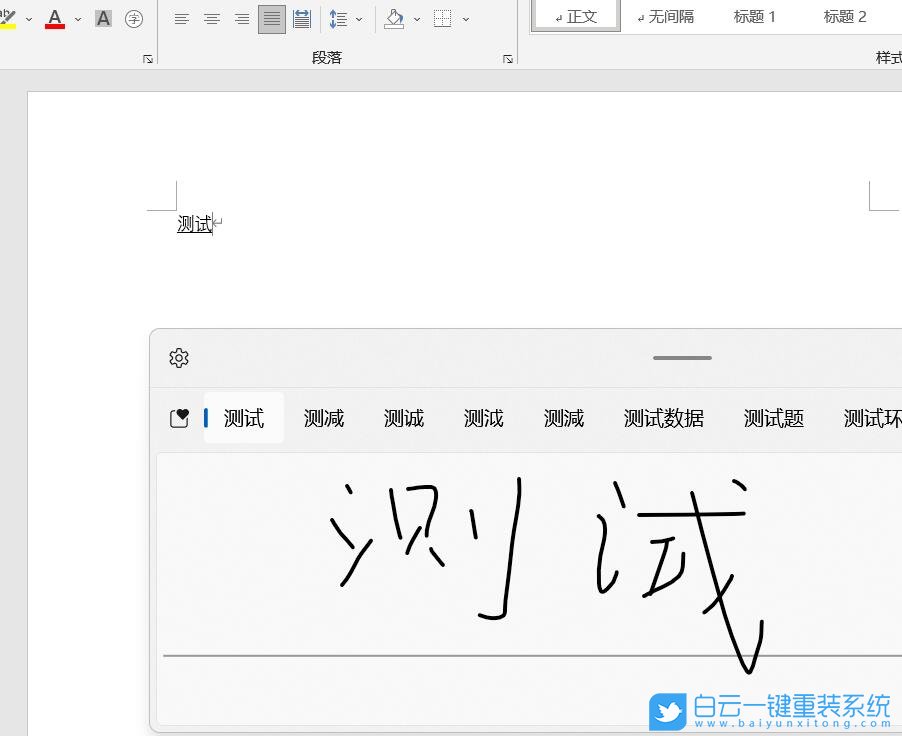Image resolution: width=902 pixels, height=736 pixels.
Task: Apply right paragraph alignment
Action: tap(241, 18)
